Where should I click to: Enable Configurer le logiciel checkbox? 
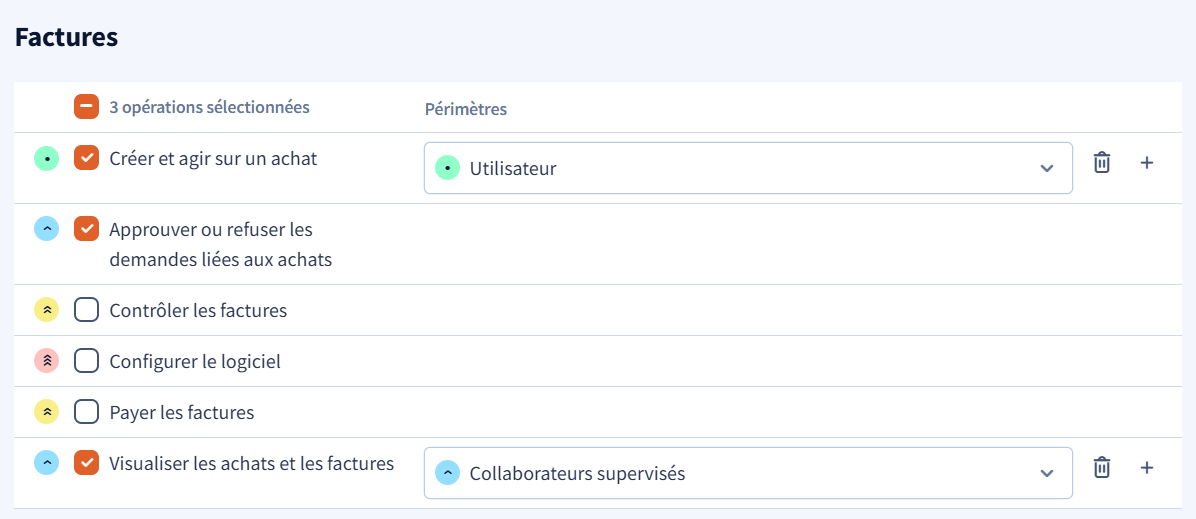pyautogui.click(x=86, y=361)
